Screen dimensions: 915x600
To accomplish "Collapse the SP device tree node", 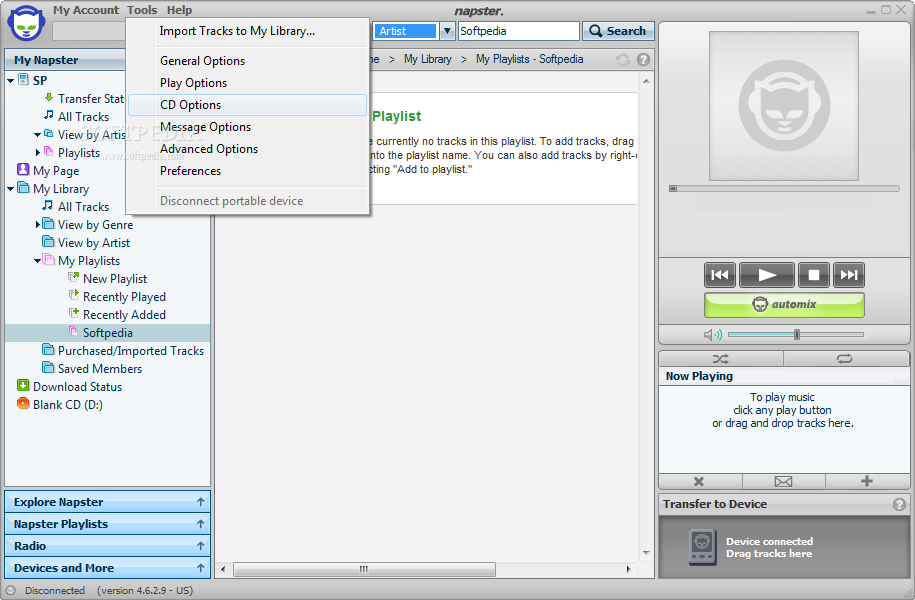I will coord(11,81).
